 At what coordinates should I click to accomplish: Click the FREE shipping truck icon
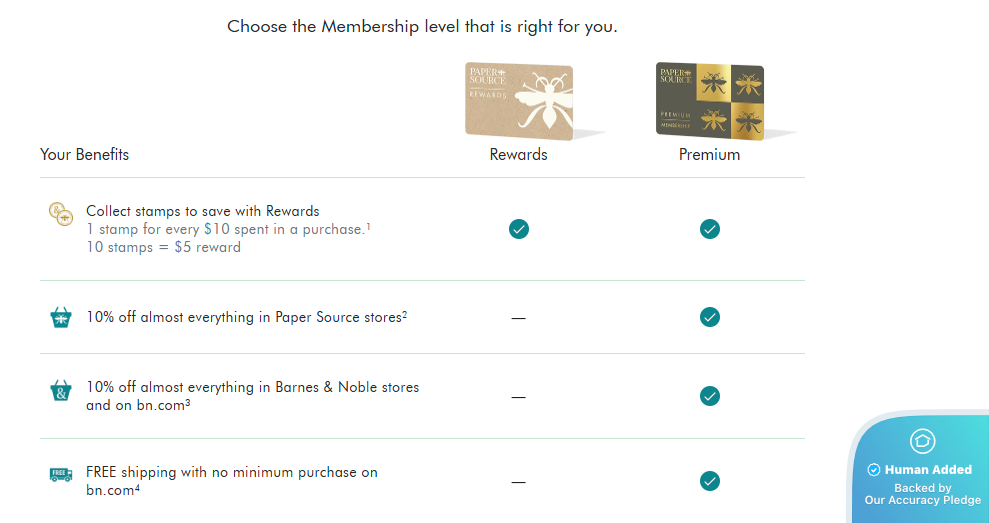click(x=61, y=474)
